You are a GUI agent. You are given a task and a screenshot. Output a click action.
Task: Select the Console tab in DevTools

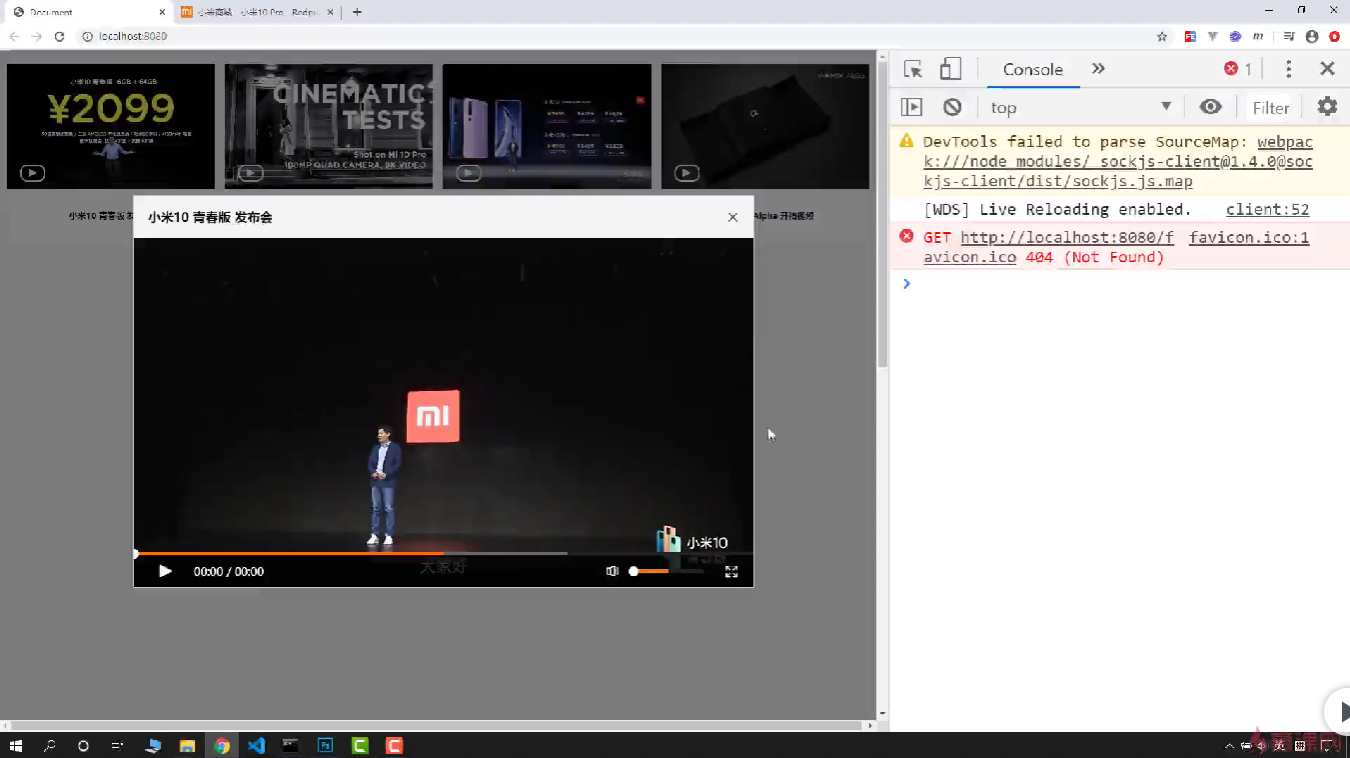(x=1033, y=69)
